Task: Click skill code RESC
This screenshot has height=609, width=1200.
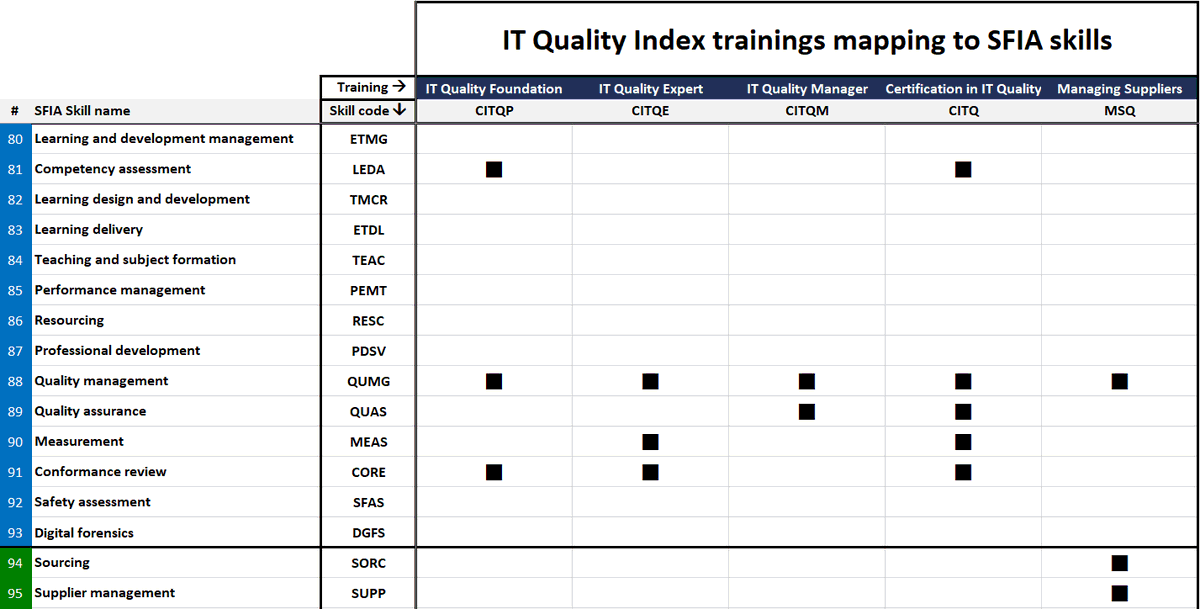Action: 368,321
